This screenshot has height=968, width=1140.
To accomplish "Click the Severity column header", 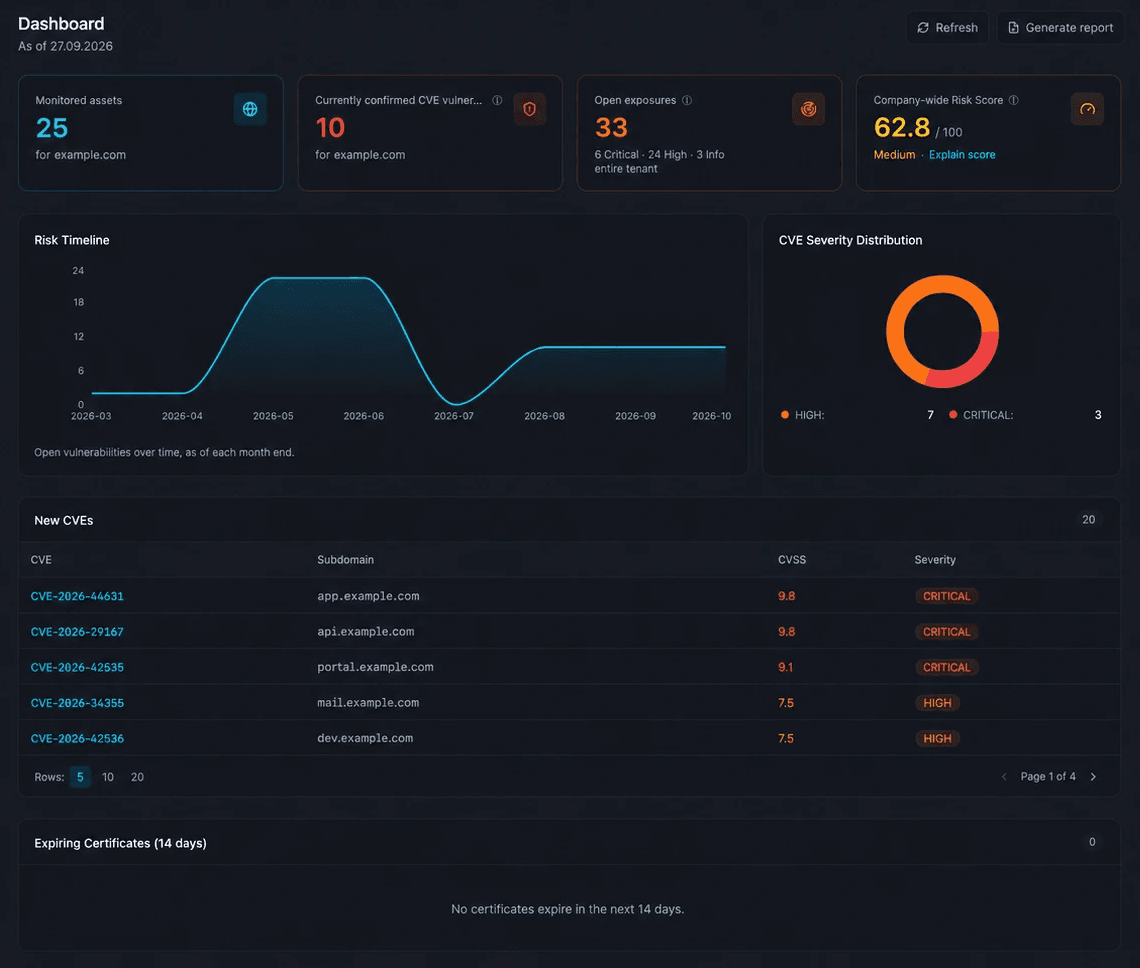I will pyautogui.click(x=935, y=559).
